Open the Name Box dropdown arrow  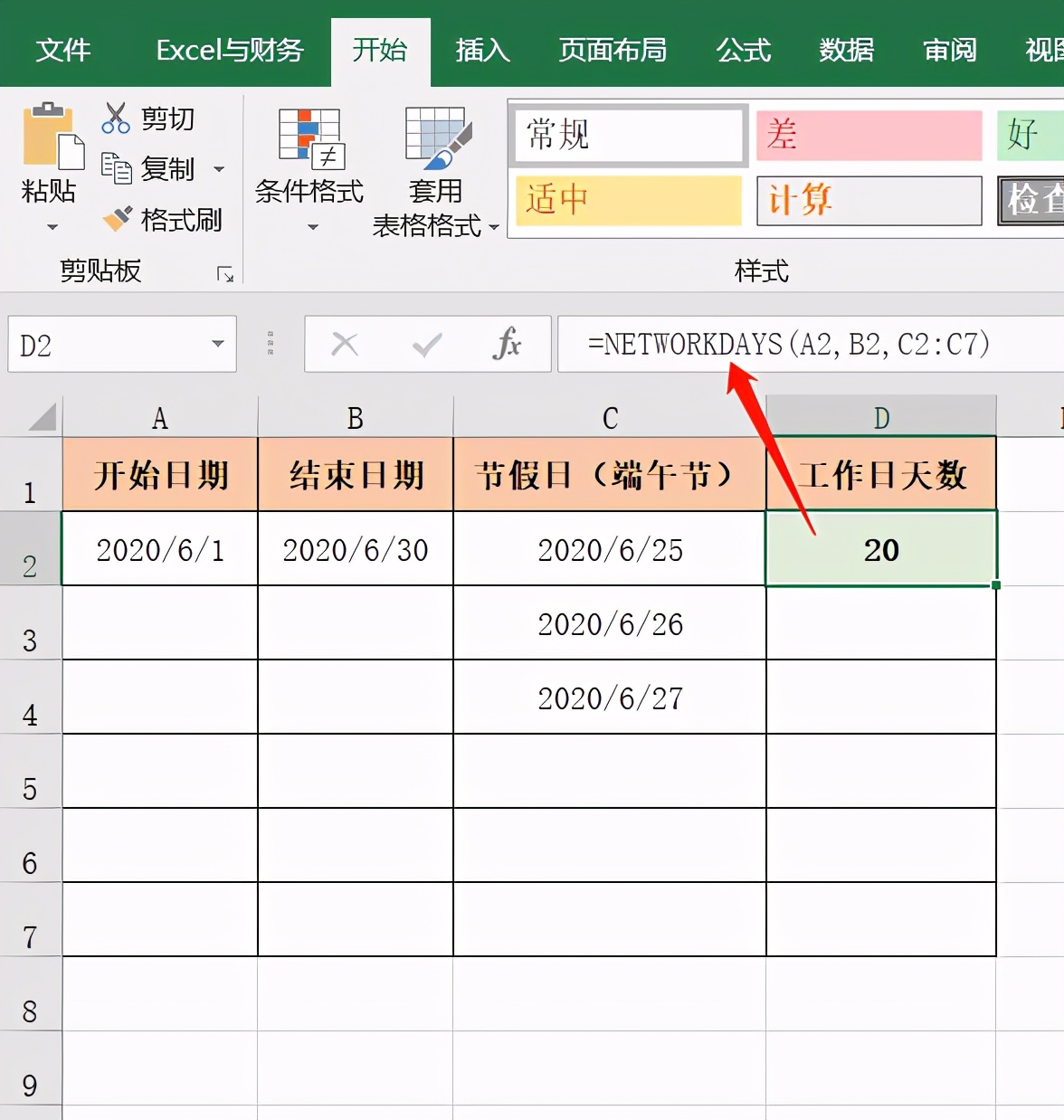point(216,344)
